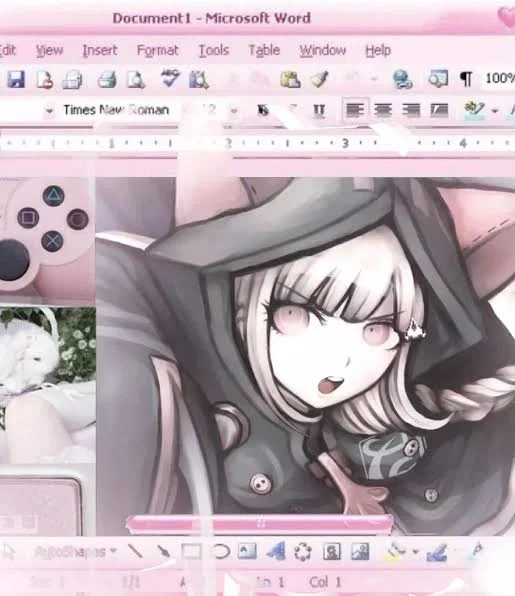Select the Format Painter brush

pyautogui.click(x=319, y=79)
